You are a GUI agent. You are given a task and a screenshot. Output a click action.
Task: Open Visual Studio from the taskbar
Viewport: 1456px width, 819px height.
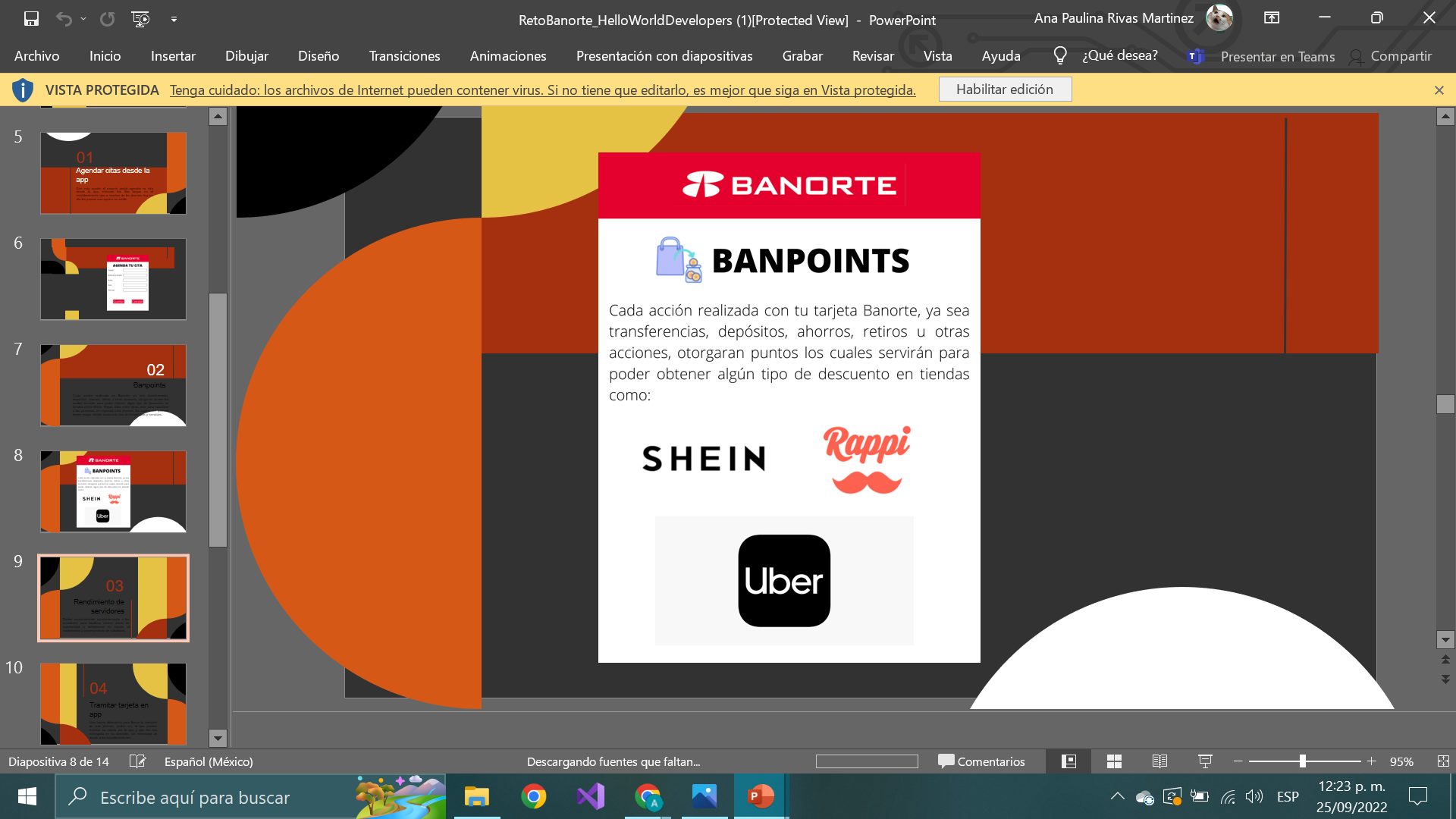[591, 796]
